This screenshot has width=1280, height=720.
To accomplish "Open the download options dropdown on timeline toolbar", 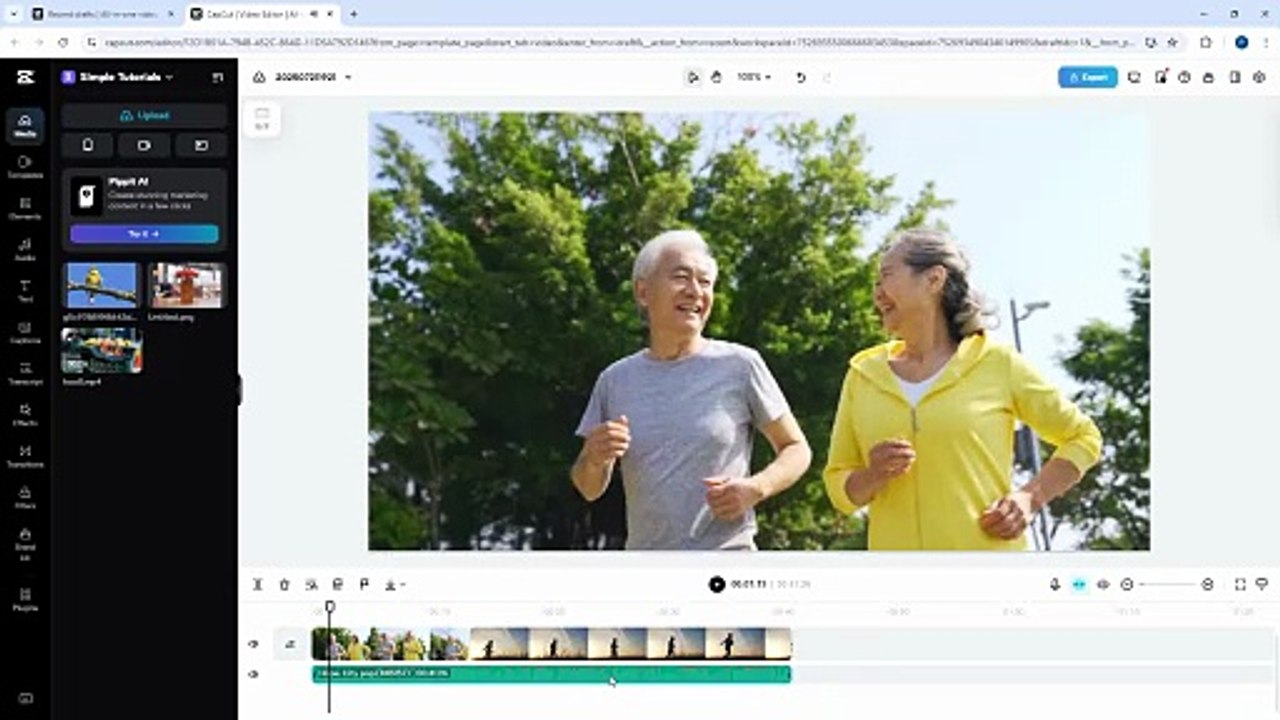I will coord(395,584).
